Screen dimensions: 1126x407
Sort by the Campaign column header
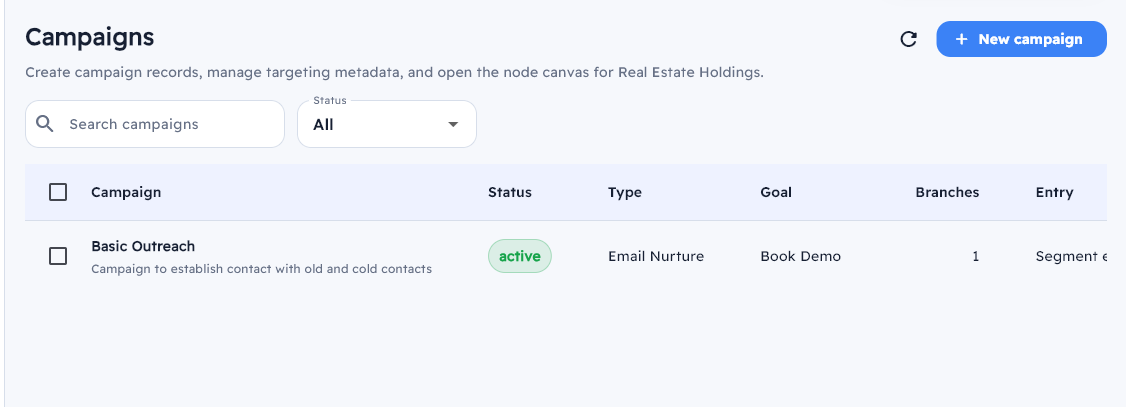coord(126,192)
